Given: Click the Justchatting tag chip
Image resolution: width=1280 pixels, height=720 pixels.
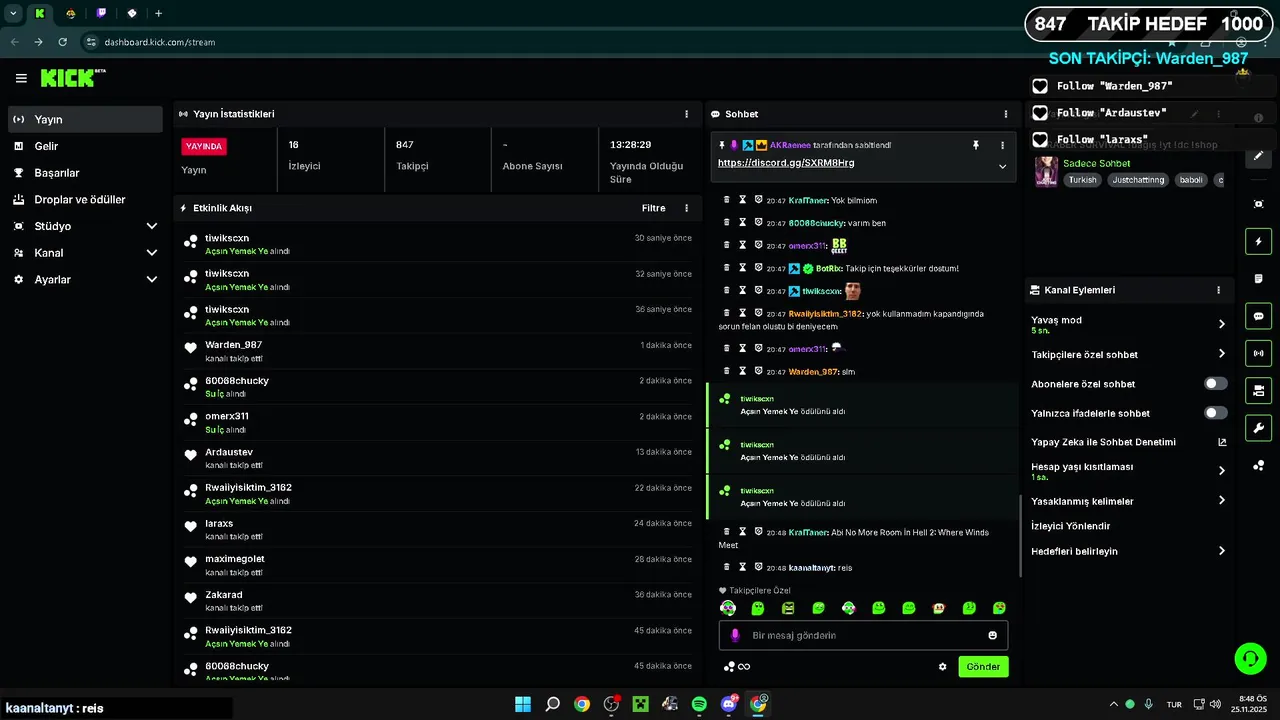Looking at the screenshot, I should coord(1138,180).
